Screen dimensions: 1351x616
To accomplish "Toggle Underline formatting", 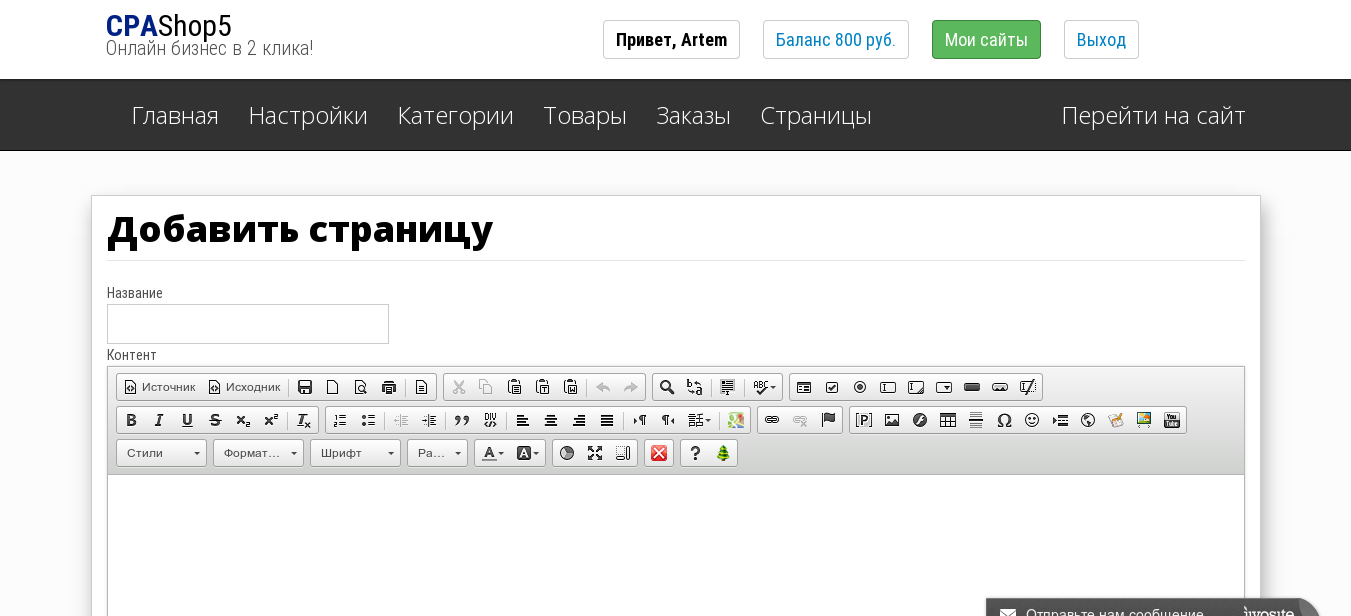I will tap(187, 420).
